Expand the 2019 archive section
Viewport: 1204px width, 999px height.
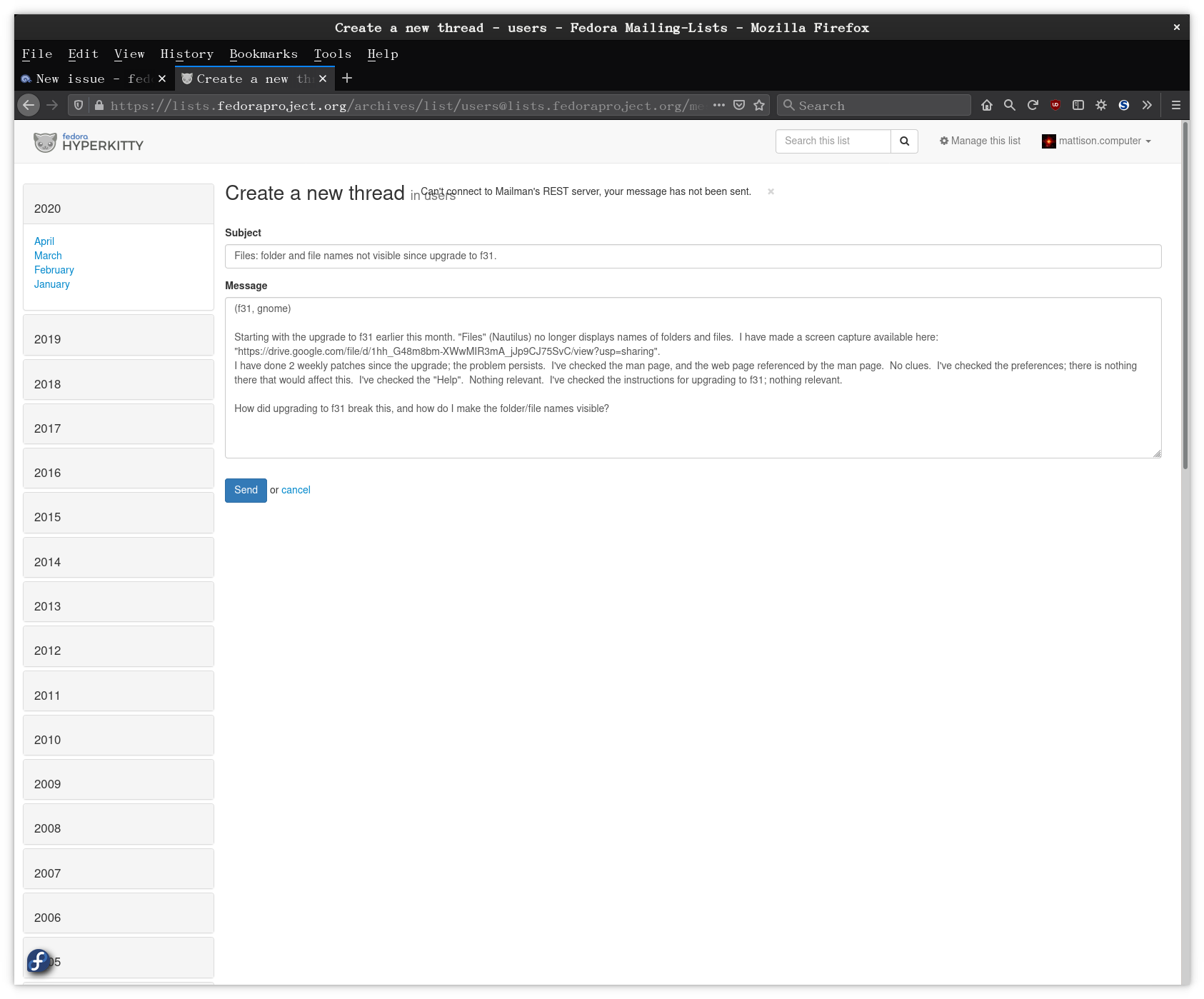(x=119, y=335)
